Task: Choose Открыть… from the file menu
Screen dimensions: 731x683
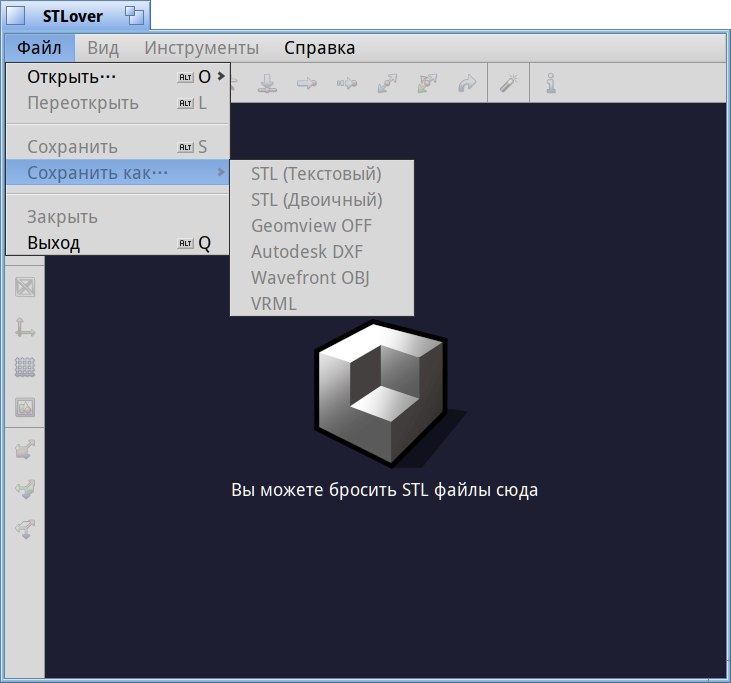Action: click(117, 77)
